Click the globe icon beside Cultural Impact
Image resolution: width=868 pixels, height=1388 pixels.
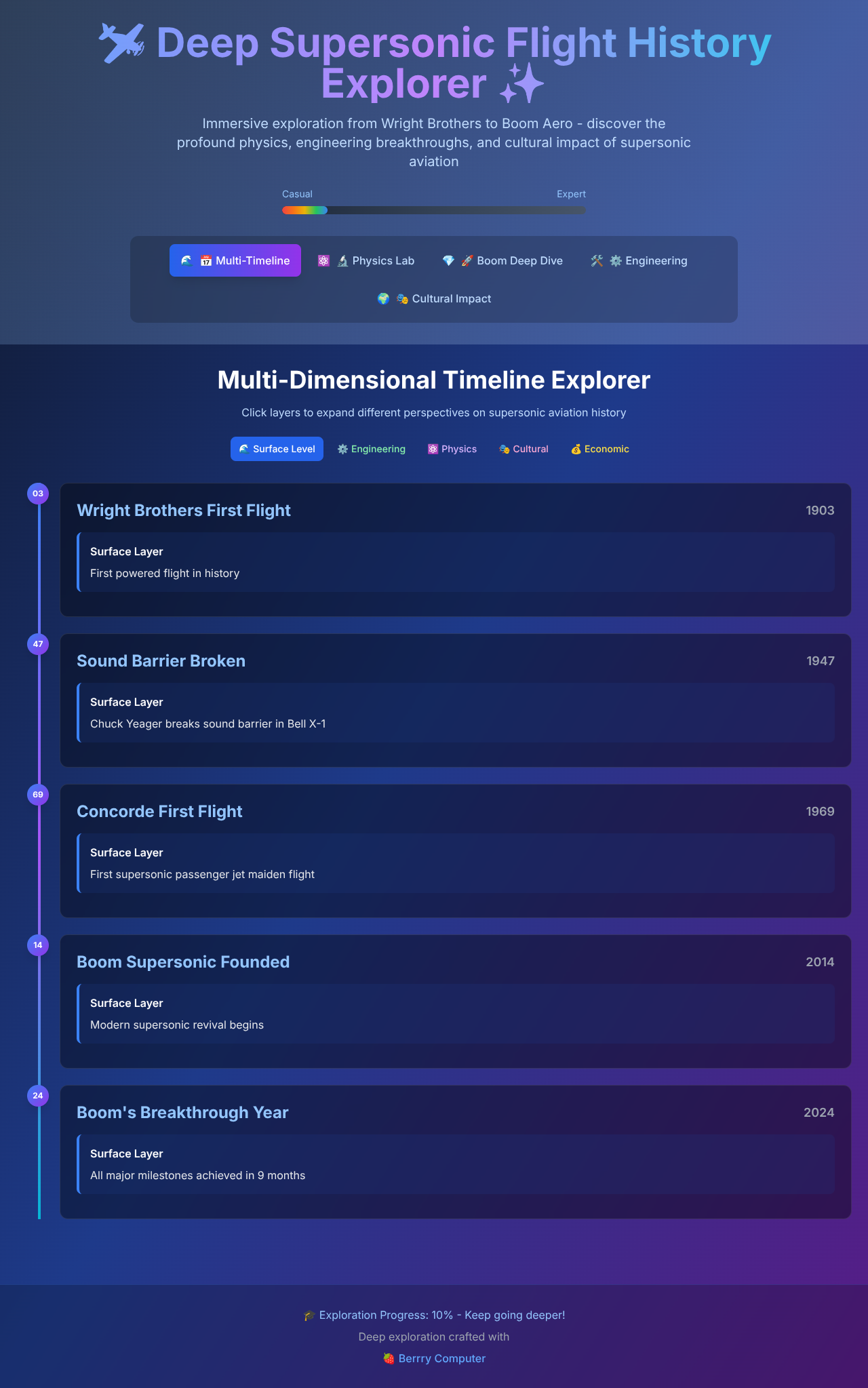tap(383, 298)
